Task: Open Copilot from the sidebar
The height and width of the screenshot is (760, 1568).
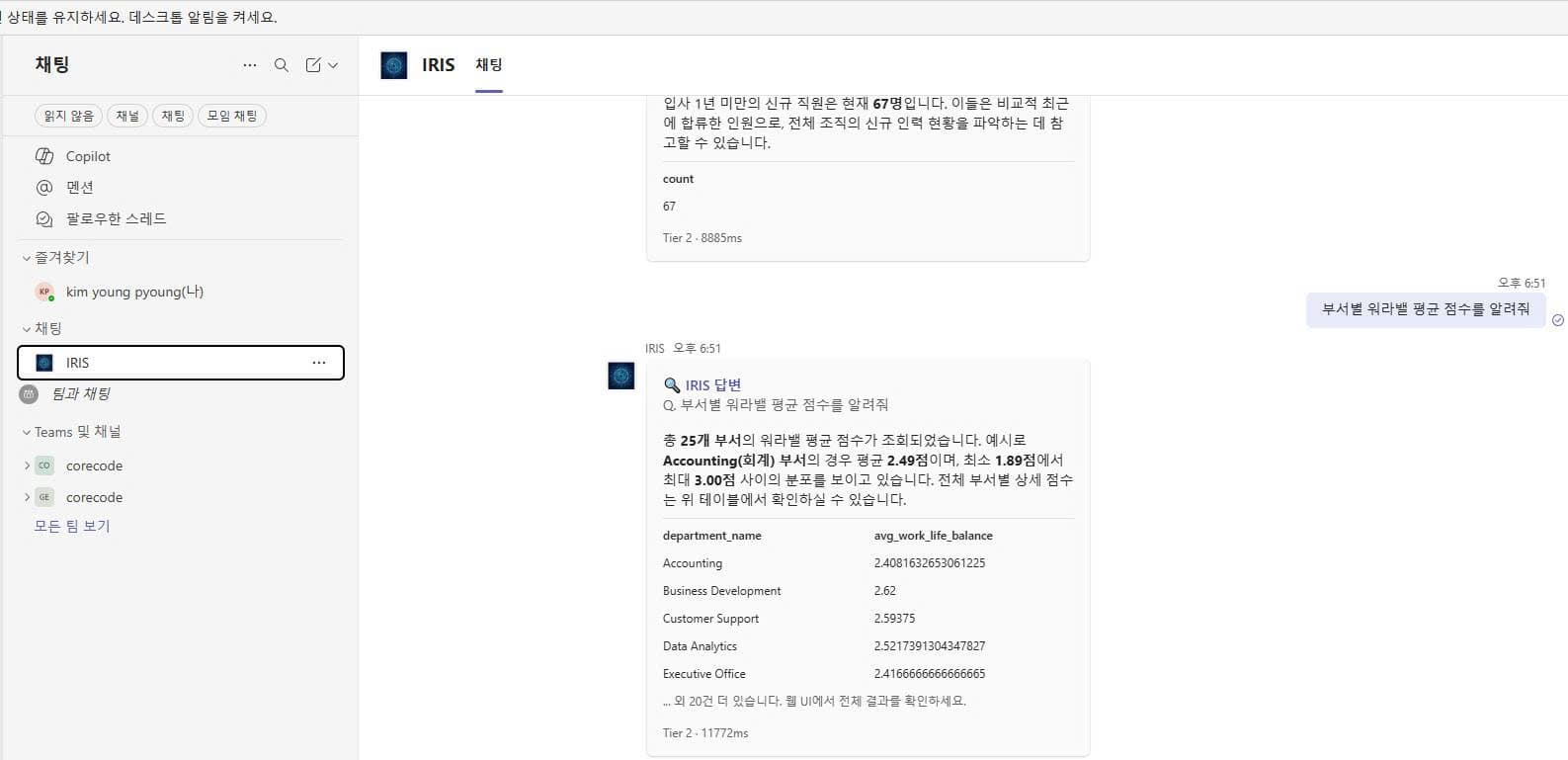Action: pos(88,156)
